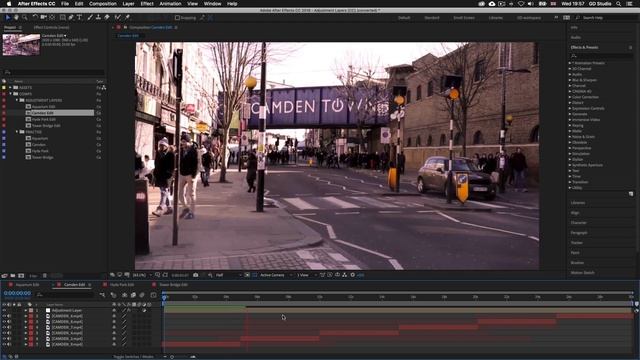Enable motion blur for the timeline

(142, 295)
